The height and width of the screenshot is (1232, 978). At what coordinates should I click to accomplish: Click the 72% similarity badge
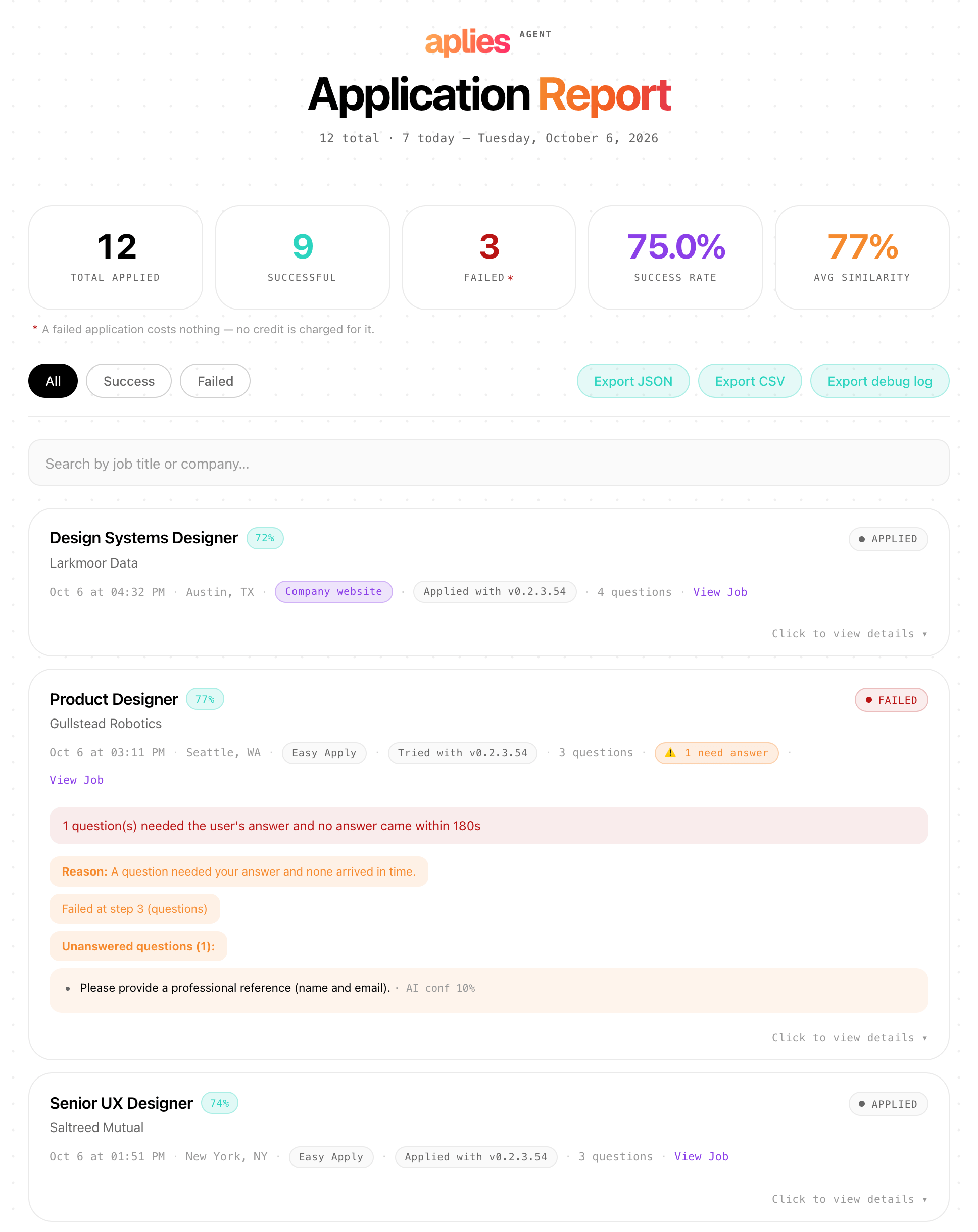click(x=265, y=538)
